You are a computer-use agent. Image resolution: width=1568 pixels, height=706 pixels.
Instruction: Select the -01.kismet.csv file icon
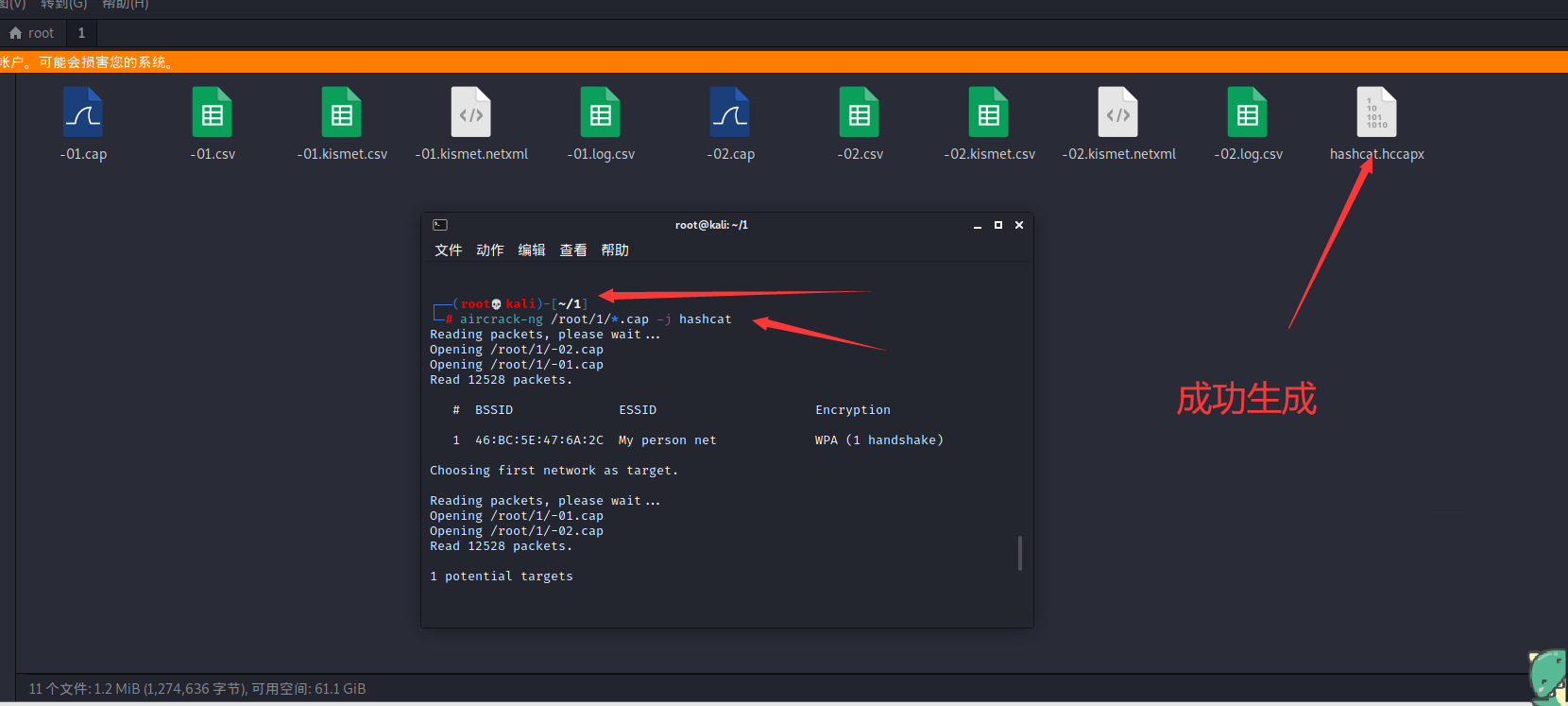click(342, 112)
